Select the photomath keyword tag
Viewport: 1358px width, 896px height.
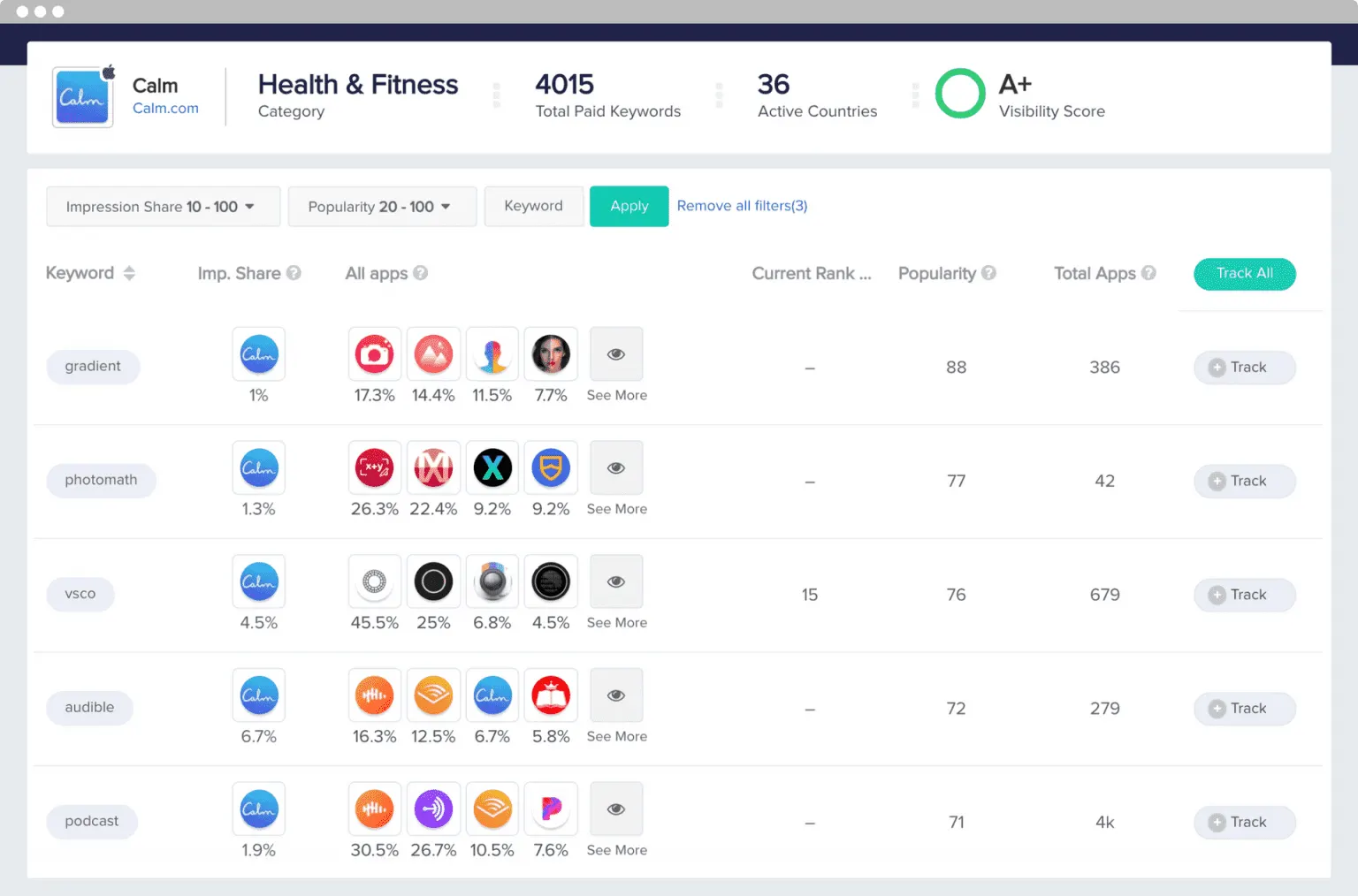click(101, 481)
